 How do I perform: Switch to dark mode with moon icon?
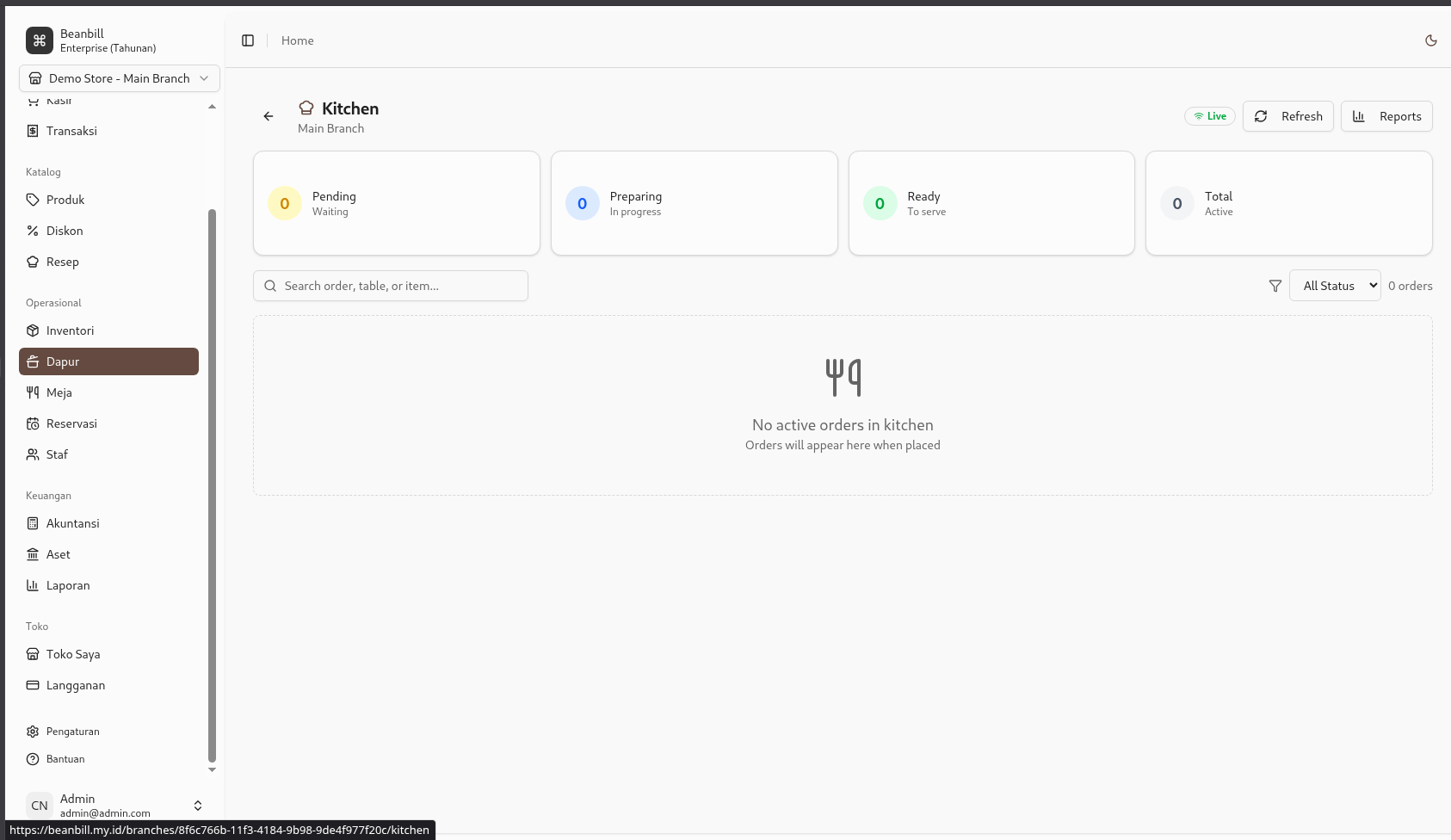[1430, 40]
